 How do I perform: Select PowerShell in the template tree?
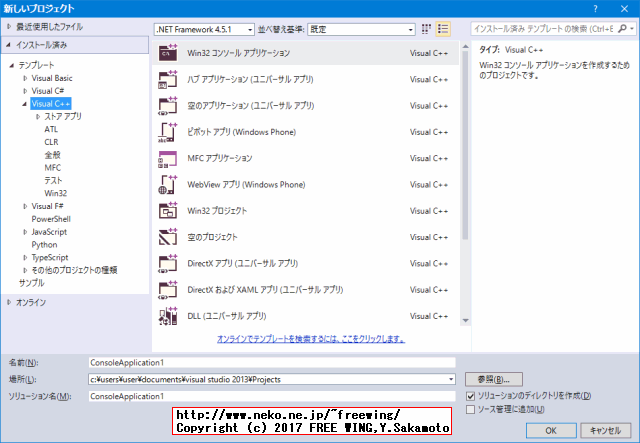pyautogui.click(x=51, y=219)
